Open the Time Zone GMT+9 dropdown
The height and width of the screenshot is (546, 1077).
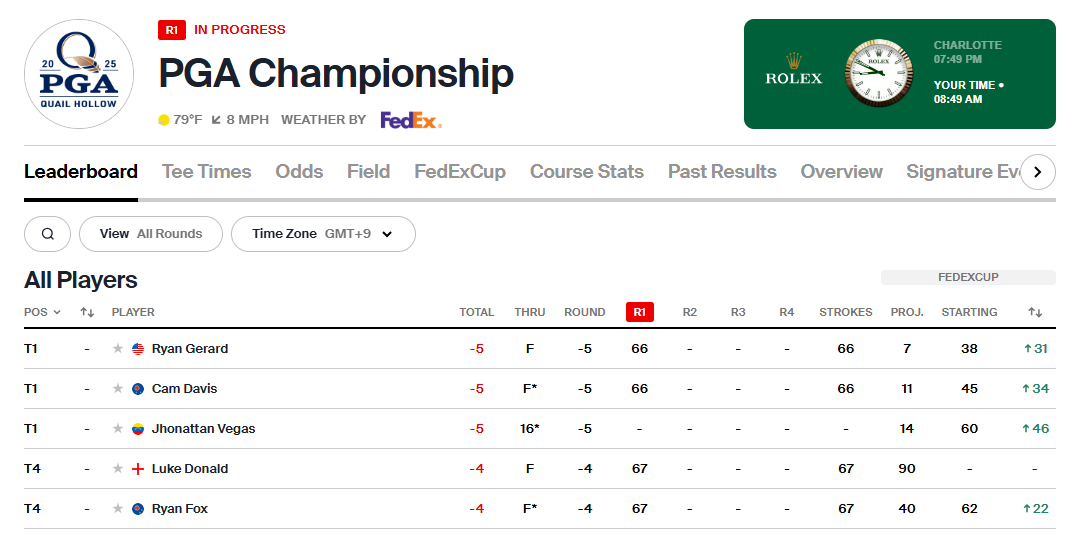(324, 234)
